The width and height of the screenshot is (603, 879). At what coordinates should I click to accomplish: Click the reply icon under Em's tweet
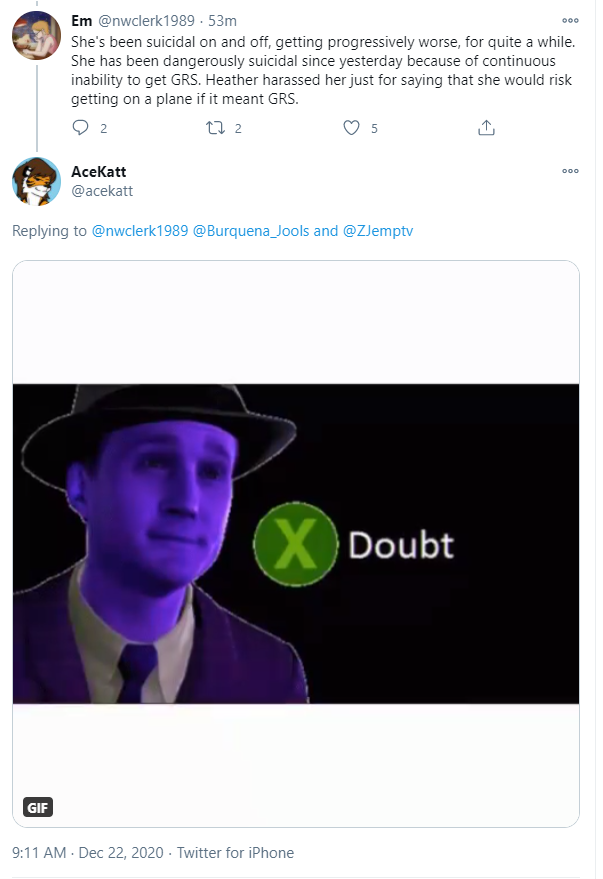click(81, 128)
